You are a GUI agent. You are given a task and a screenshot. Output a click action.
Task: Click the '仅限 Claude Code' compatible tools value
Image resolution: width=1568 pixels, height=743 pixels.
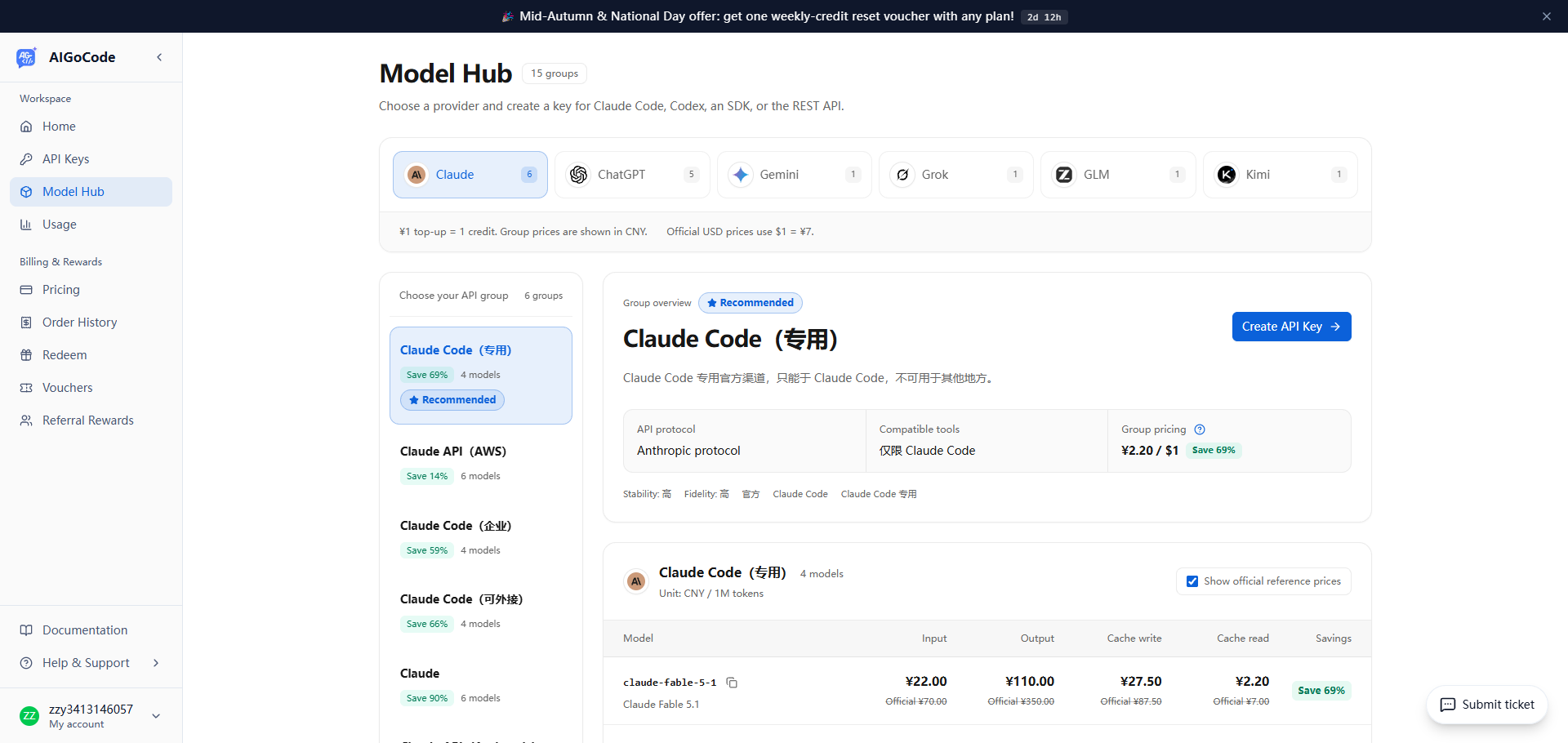927,451
